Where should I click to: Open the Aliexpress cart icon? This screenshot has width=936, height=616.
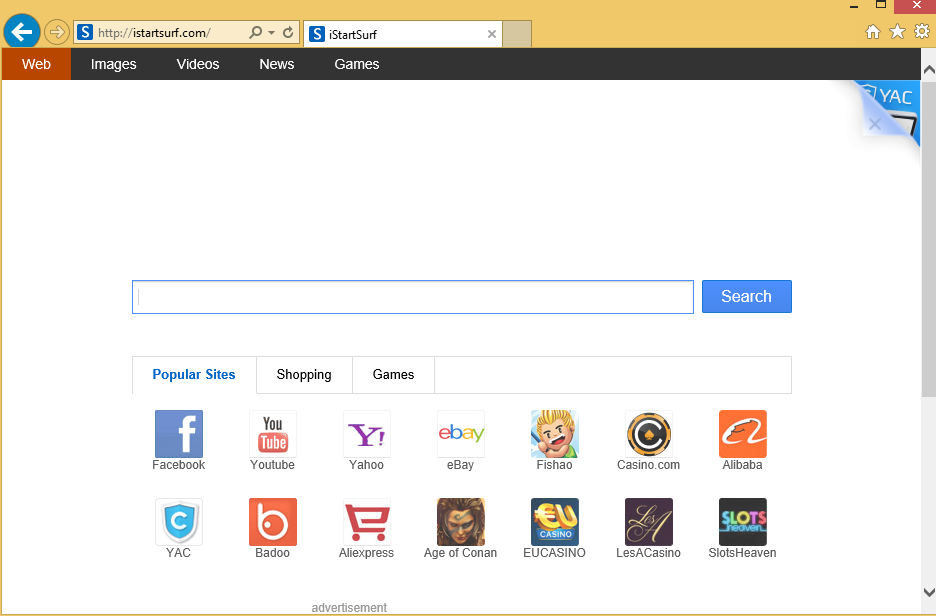(x=366, y=522)
